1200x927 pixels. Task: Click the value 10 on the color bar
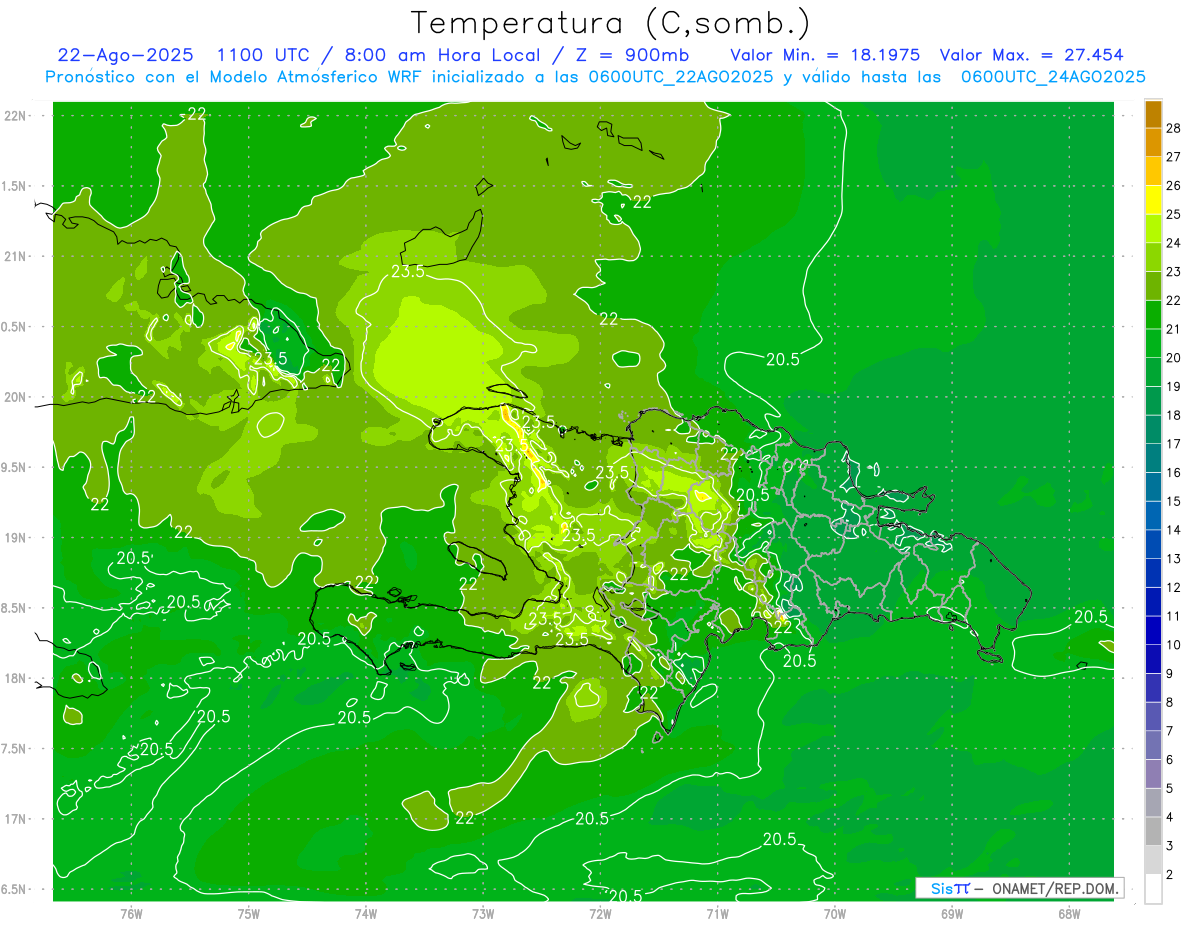[1174, 645]
